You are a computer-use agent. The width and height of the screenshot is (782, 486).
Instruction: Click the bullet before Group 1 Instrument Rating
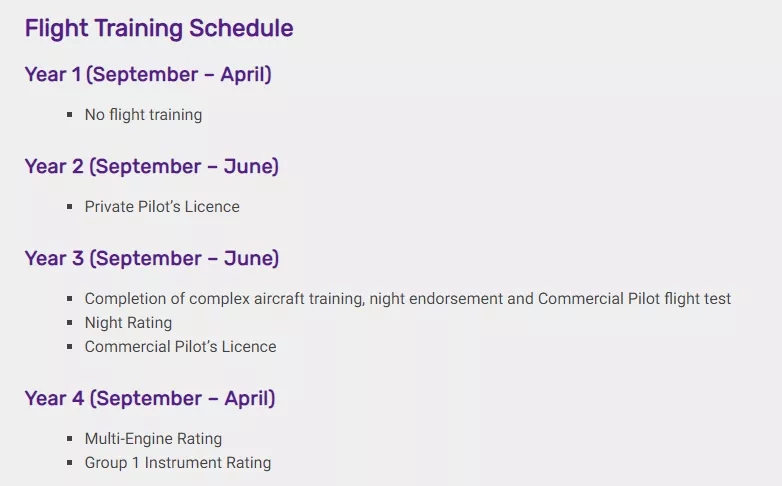pyautogui.click(x=70, y=463)
